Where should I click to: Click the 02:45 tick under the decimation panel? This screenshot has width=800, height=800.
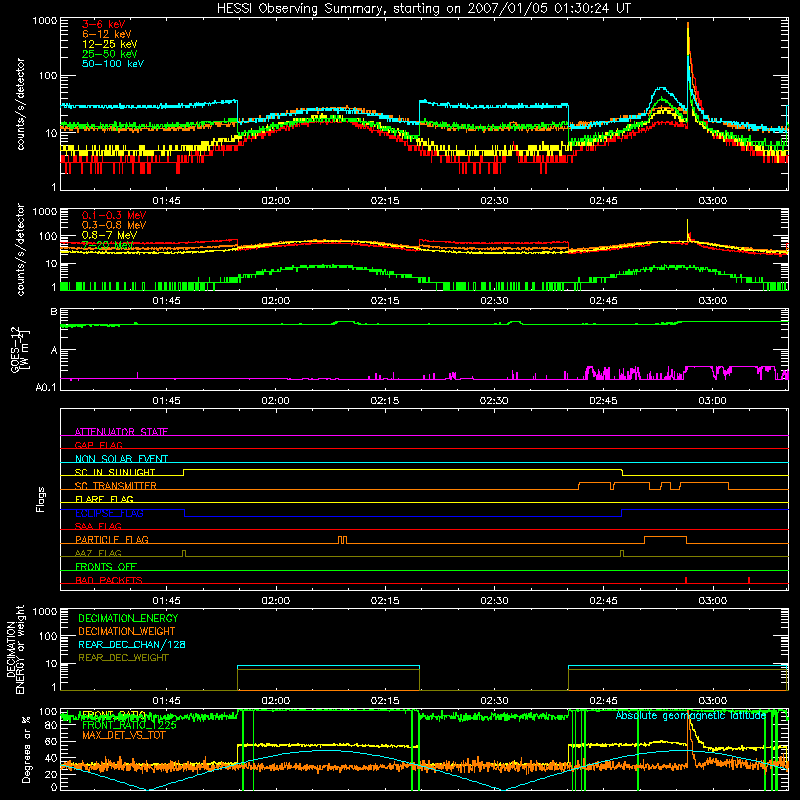(x=603, y=701)
